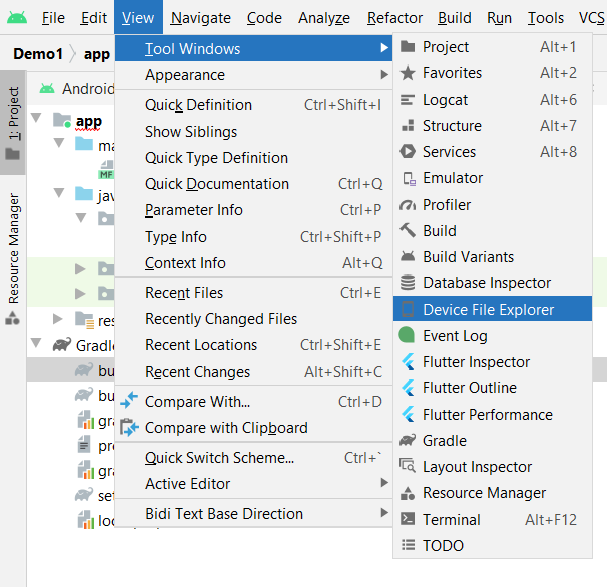Click the Profiler gauge icon
Image resolution: width=607 pixels, height=587 pixels.
tap(408, 204)
